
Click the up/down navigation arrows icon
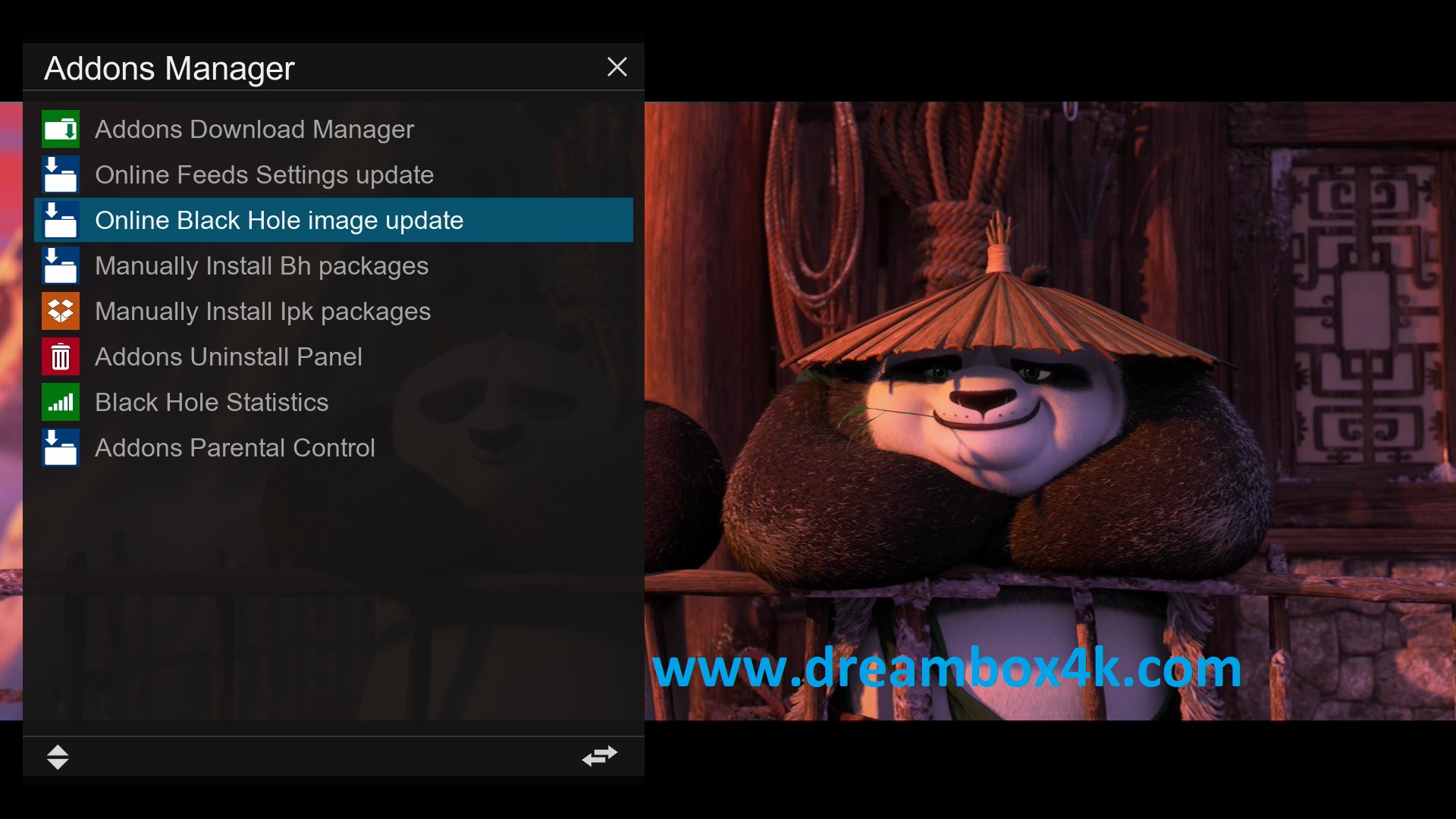(x=58, y=757)
